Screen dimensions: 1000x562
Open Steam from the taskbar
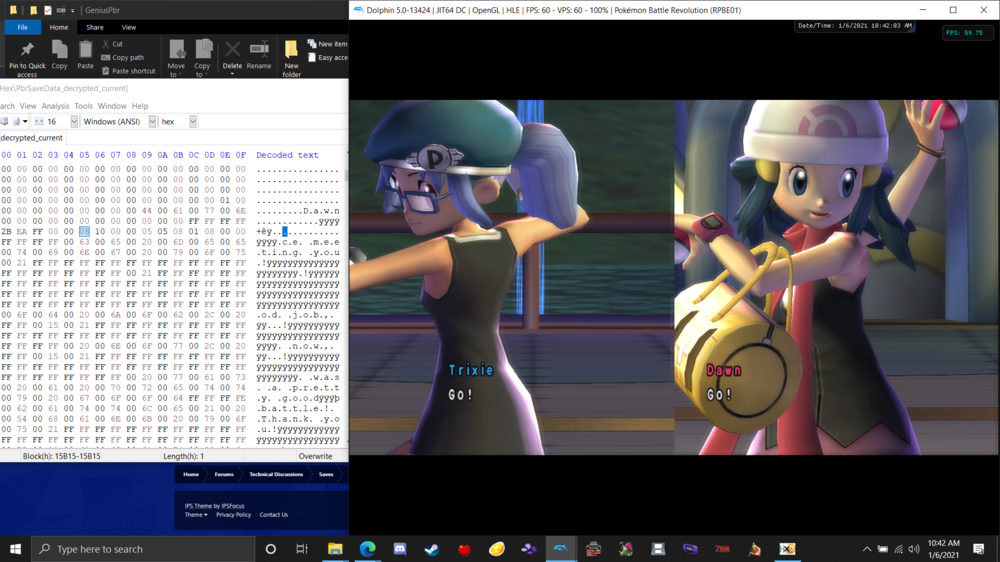pyautogui.click(x=432, y=549)
